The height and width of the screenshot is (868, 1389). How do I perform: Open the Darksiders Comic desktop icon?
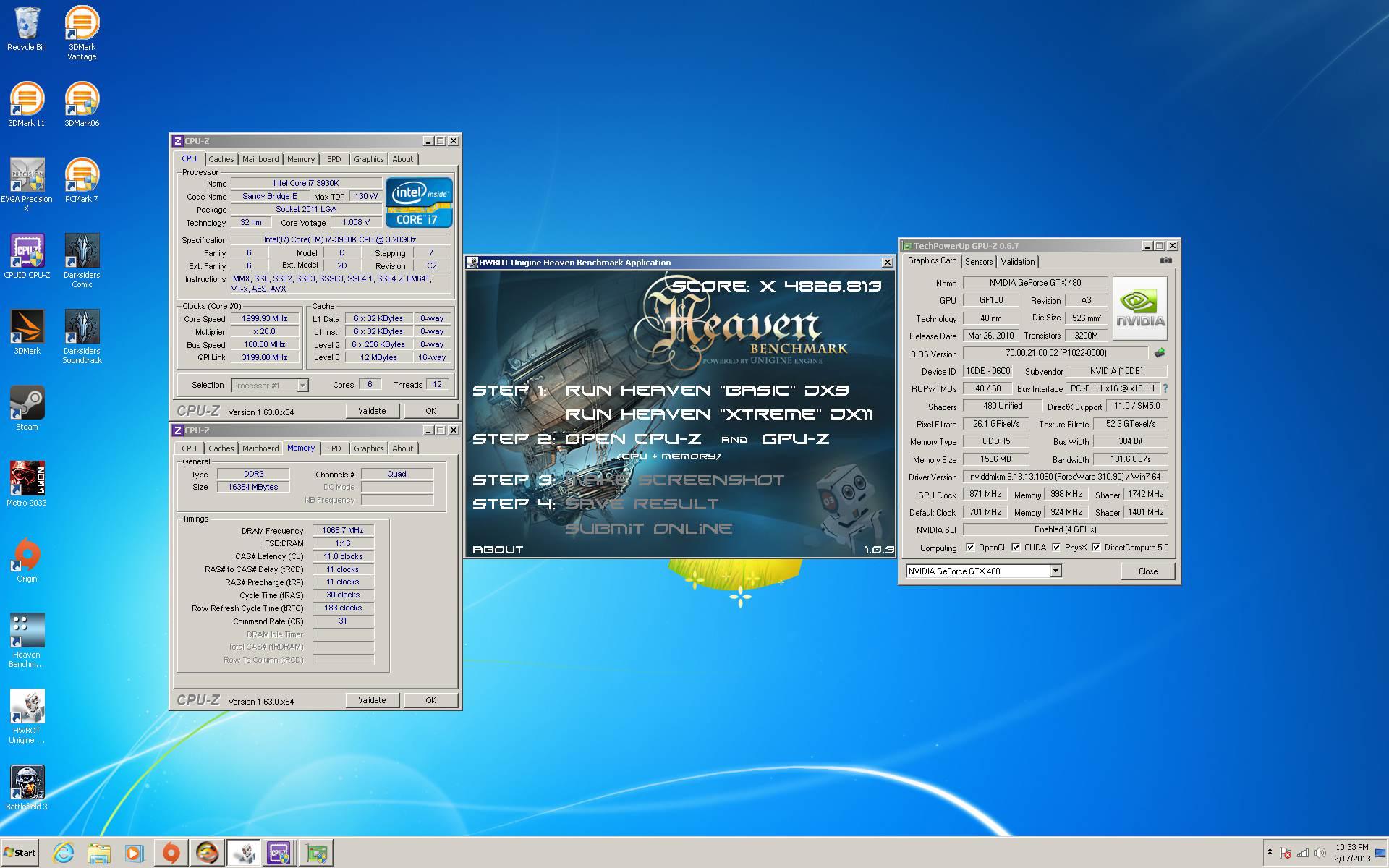pyautogui.click(x=82, y=261)
